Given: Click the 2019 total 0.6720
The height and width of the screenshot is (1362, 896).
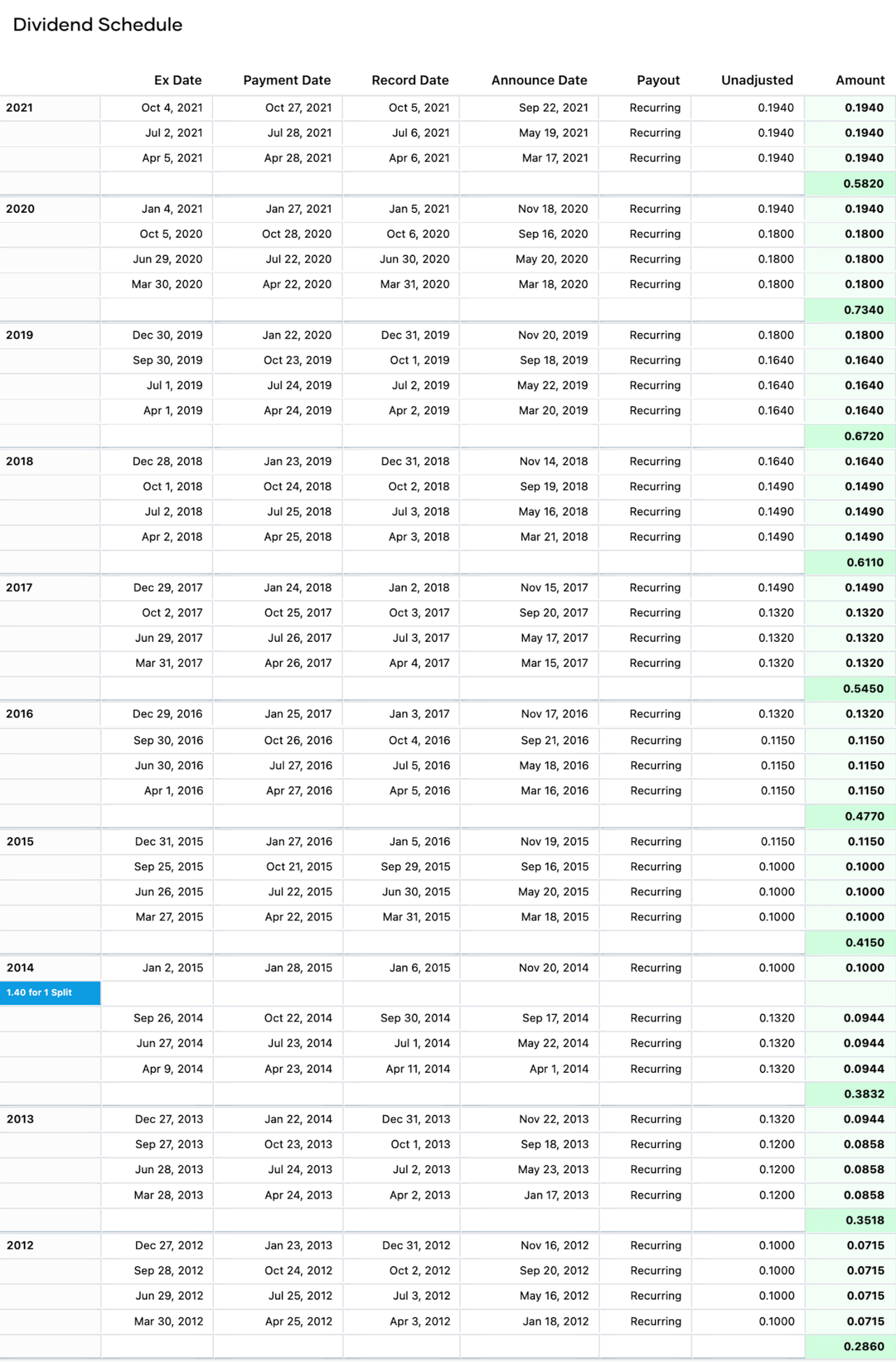Looking at the screenshot, I should (x=864, y=436).
